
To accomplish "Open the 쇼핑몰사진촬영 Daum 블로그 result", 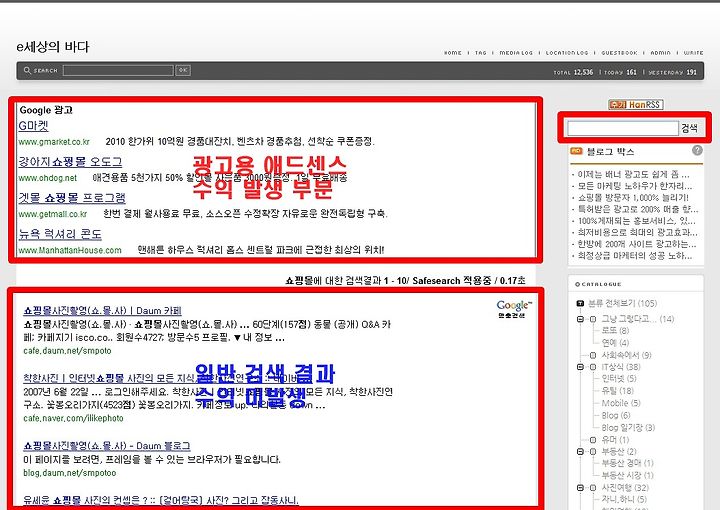I will click(x=107, y=446).
